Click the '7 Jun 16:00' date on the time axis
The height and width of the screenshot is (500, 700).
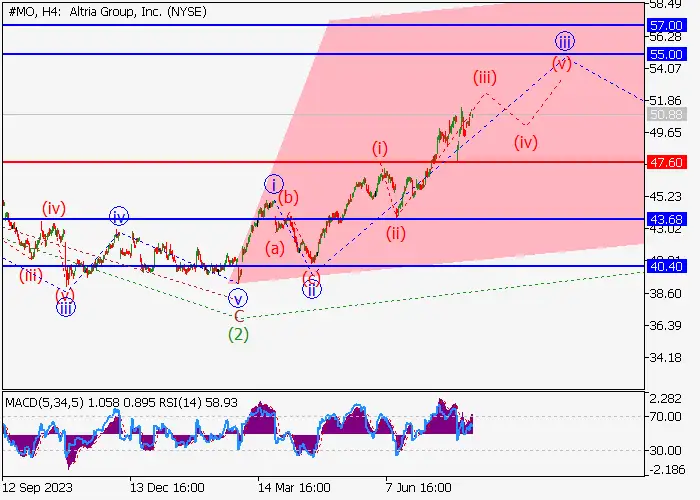(x=419, y=488)
